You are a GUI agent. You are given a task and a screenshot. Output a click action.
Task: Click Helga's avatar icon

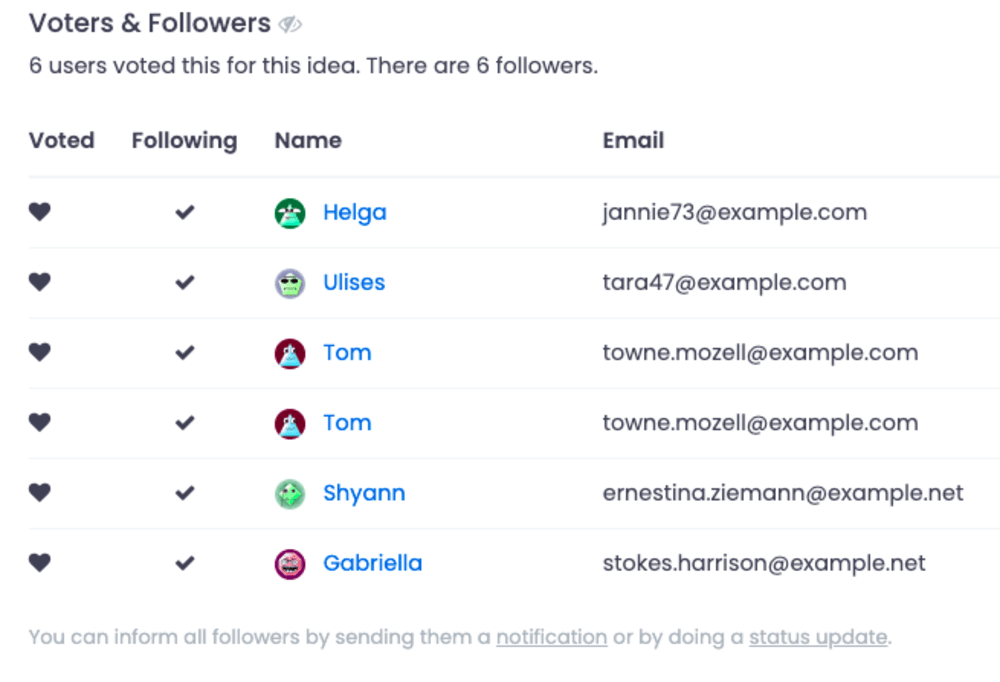coord(290,213)
